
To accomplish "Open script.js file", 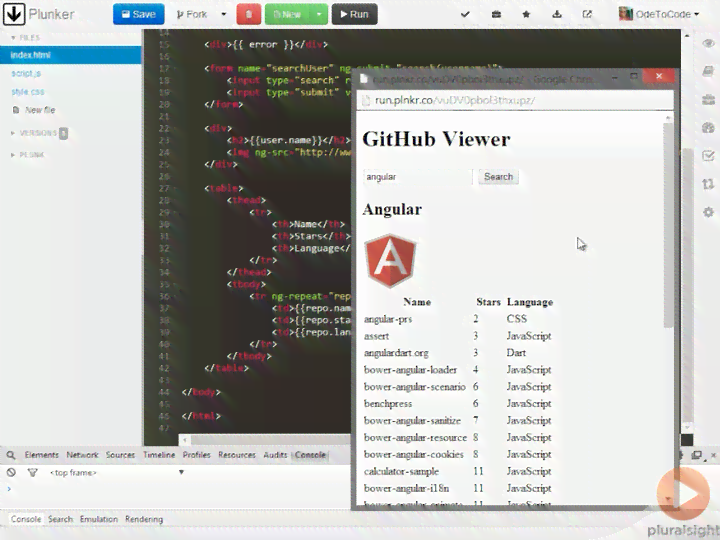I will pos(26,73).
